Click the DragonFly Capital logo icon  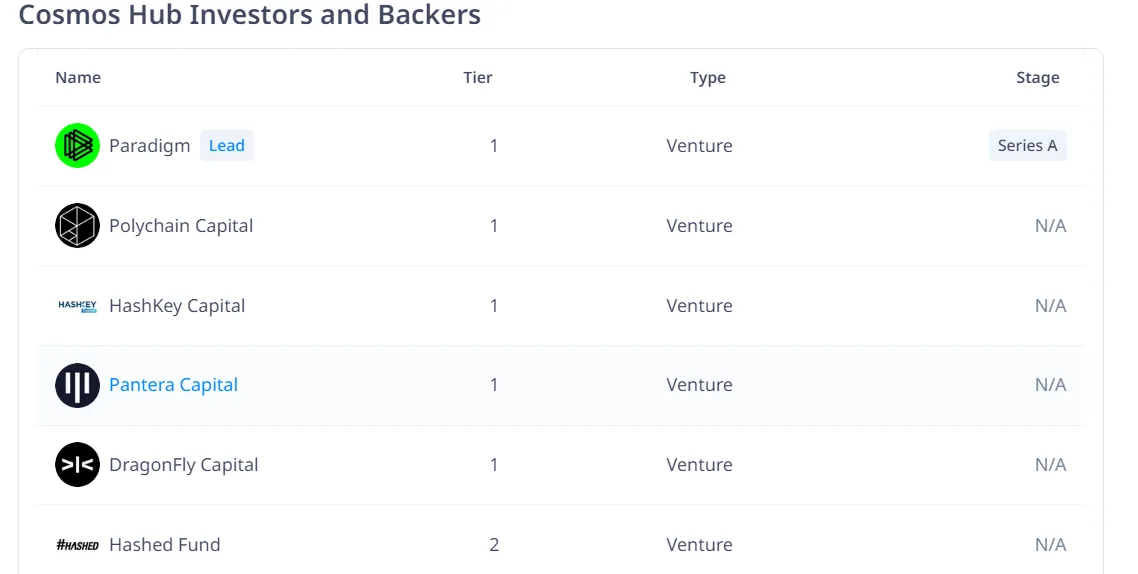(77, 465)
